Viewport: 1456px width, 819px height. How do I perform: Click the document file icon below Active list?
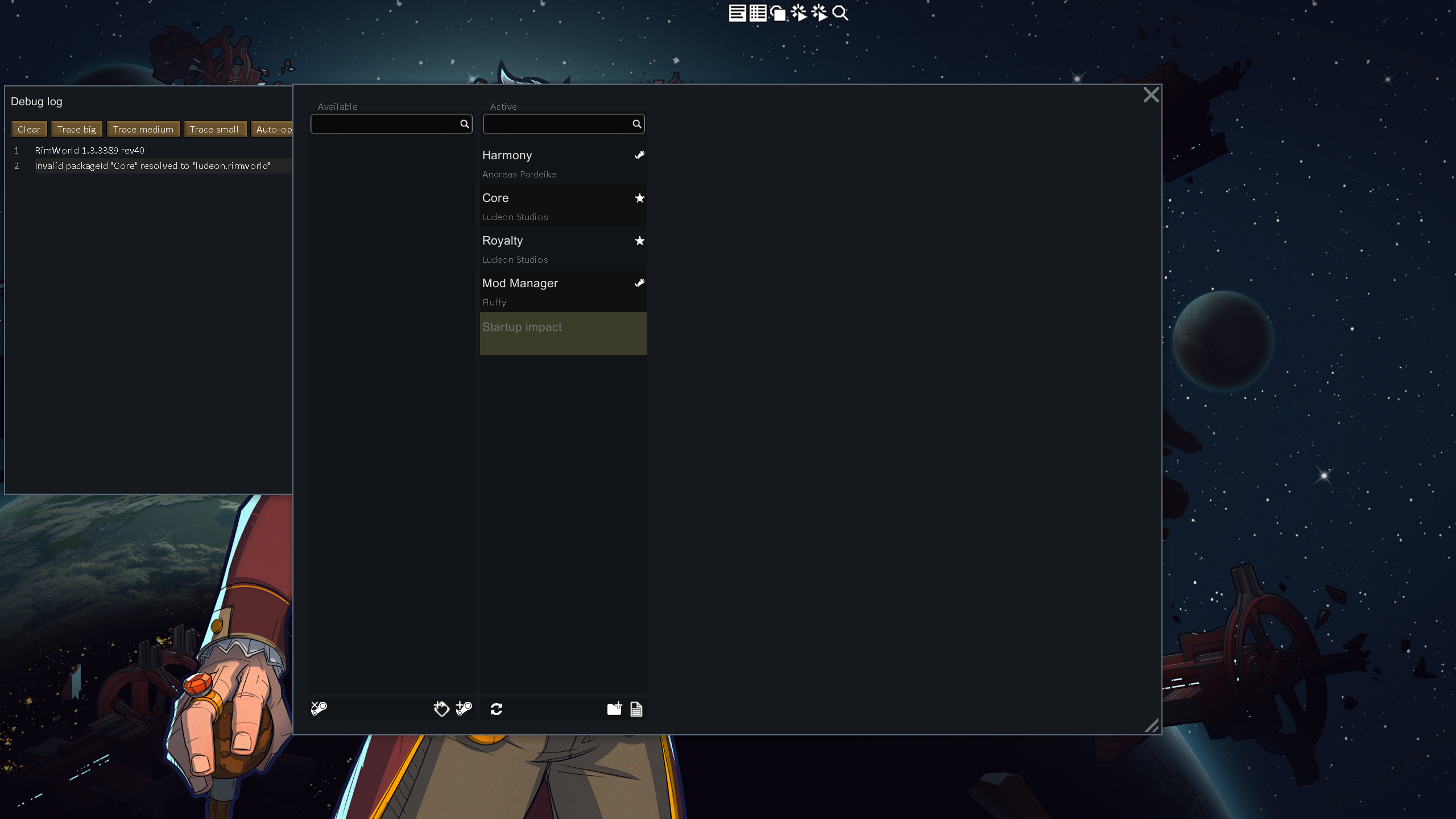636,709
